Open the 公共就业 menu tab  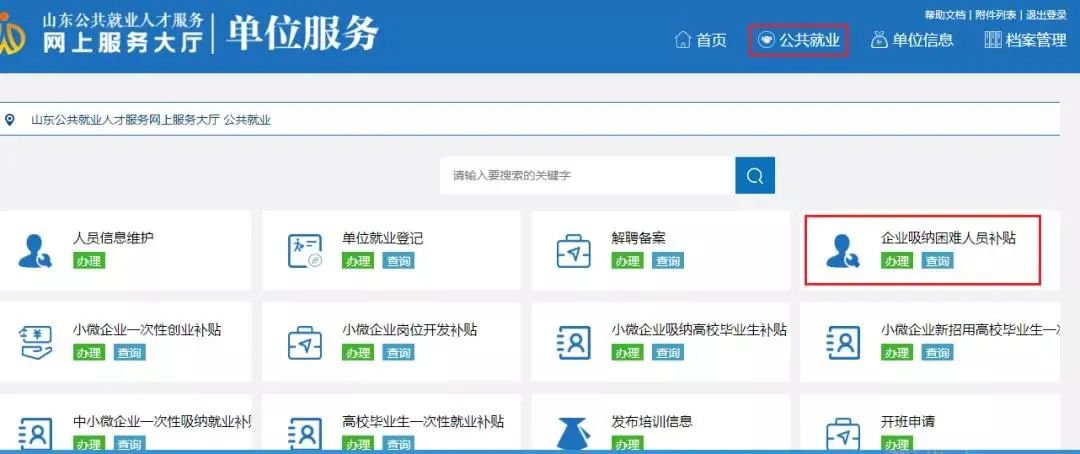tap(798, 40)
